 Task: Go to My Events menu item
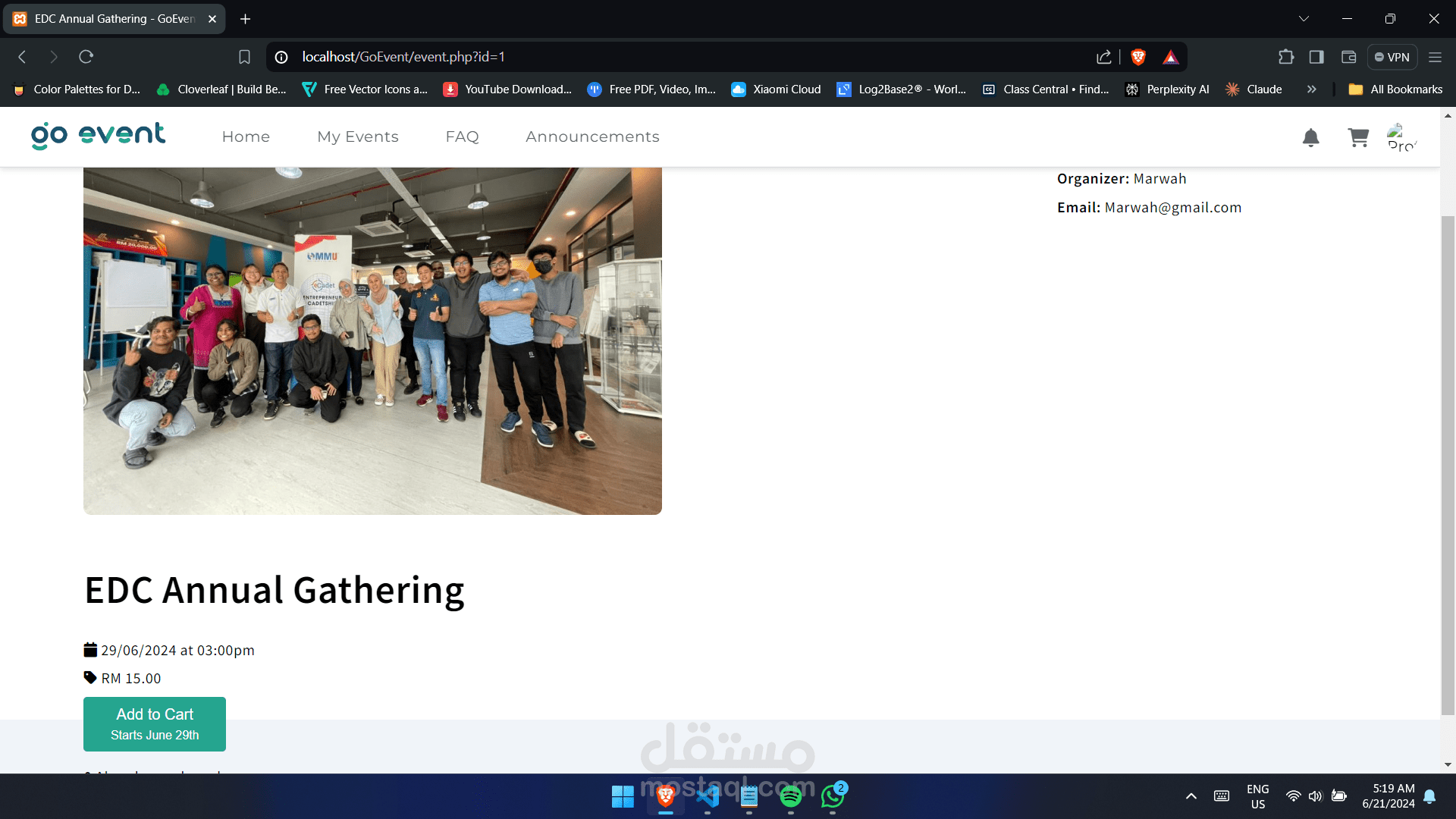click(357, 136)
